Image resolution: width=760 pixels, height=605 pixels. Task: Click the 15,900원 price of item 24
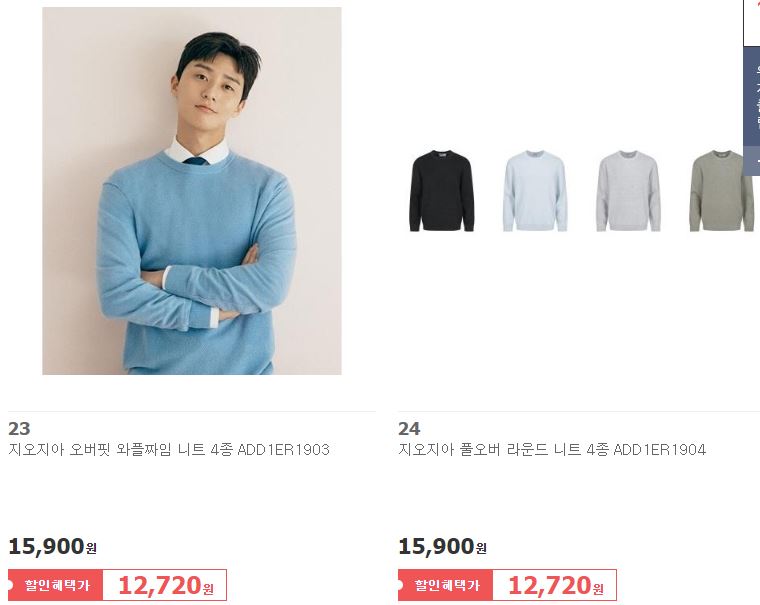(442, 546)
